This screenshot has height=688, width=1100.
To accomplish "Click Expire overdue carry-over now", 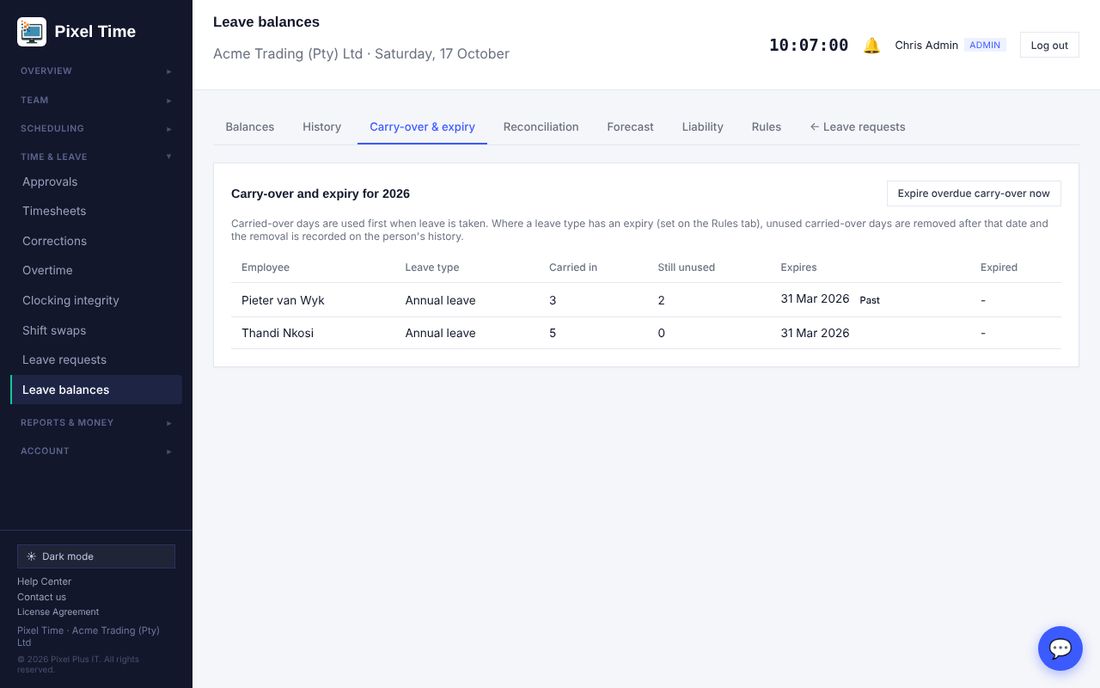I will 974,194.
